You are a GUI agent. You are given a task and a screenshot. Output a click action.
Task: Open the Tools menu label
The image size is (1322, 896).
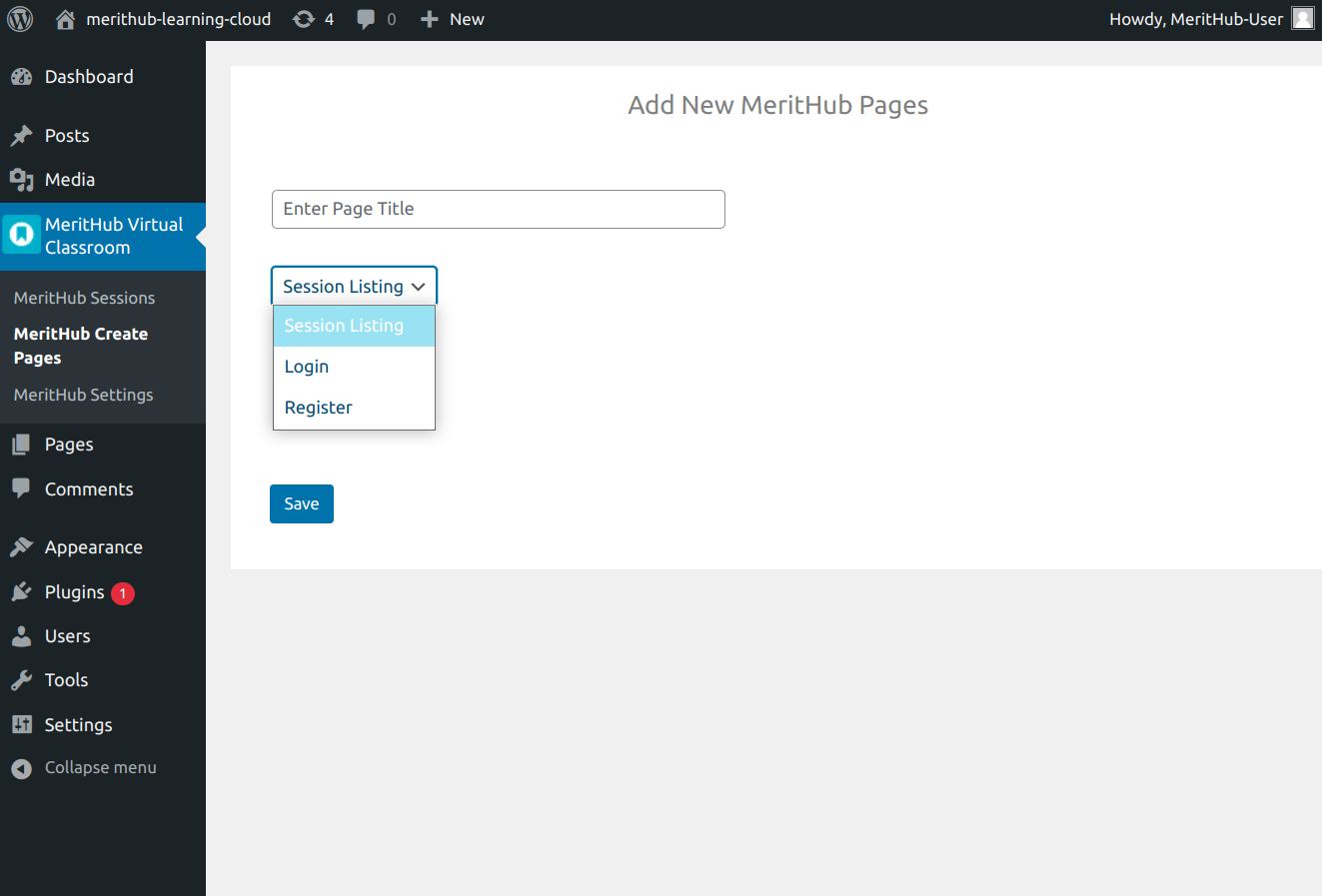[x=67, y=680]
